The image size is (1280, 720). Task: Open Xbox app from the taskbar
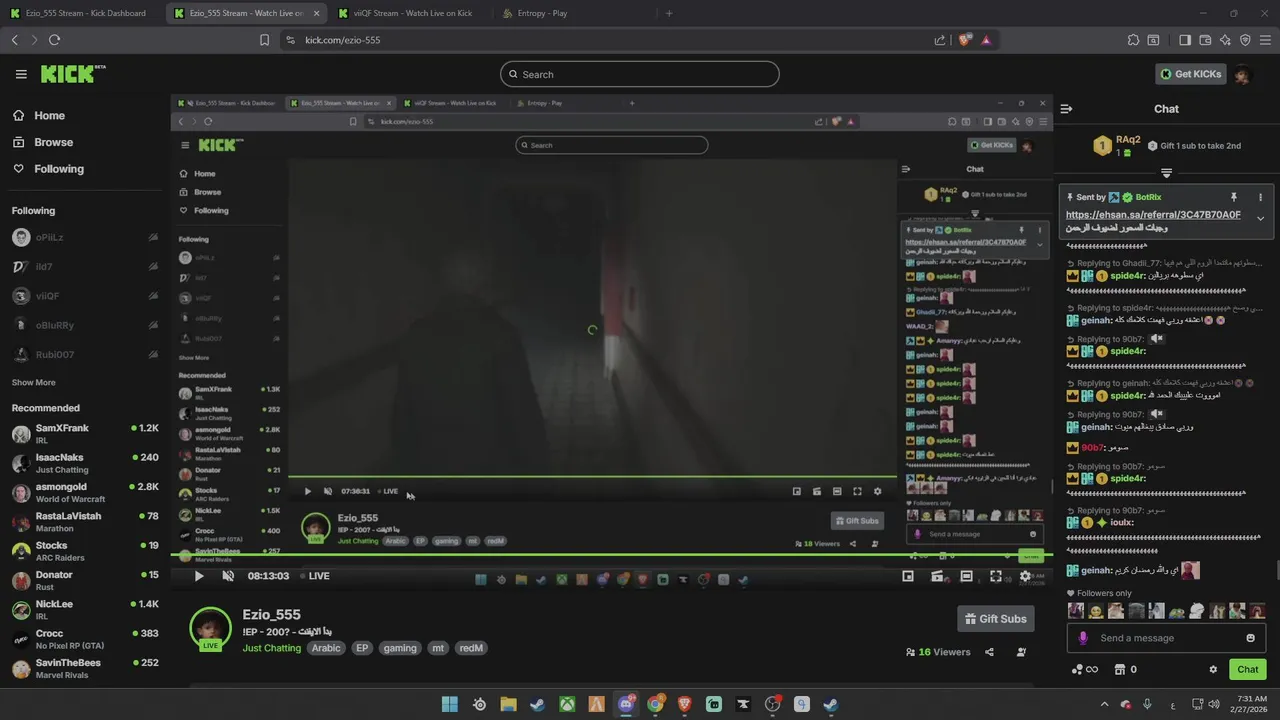[567, 704]
